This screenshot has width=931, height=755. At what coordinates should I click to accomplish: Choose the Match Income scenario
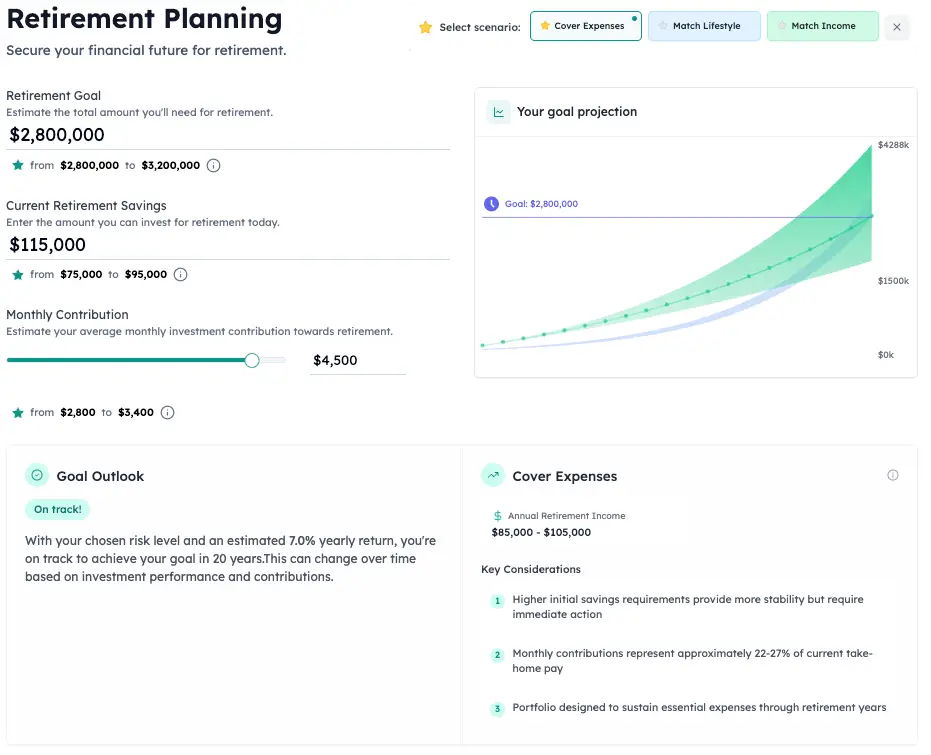(x=822, y=26)
